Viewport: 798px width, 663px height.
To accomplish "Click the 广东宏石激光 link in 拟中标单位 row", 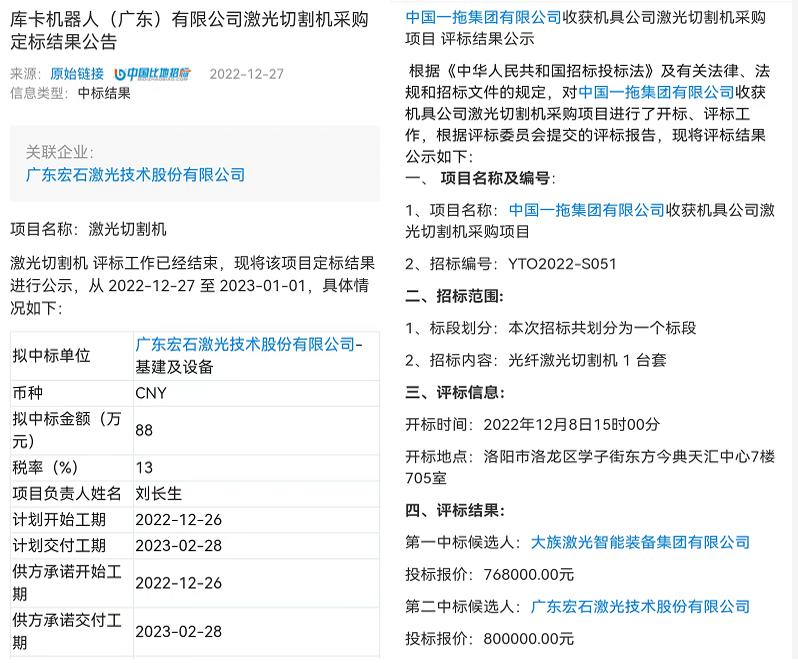I will point(245,345).
